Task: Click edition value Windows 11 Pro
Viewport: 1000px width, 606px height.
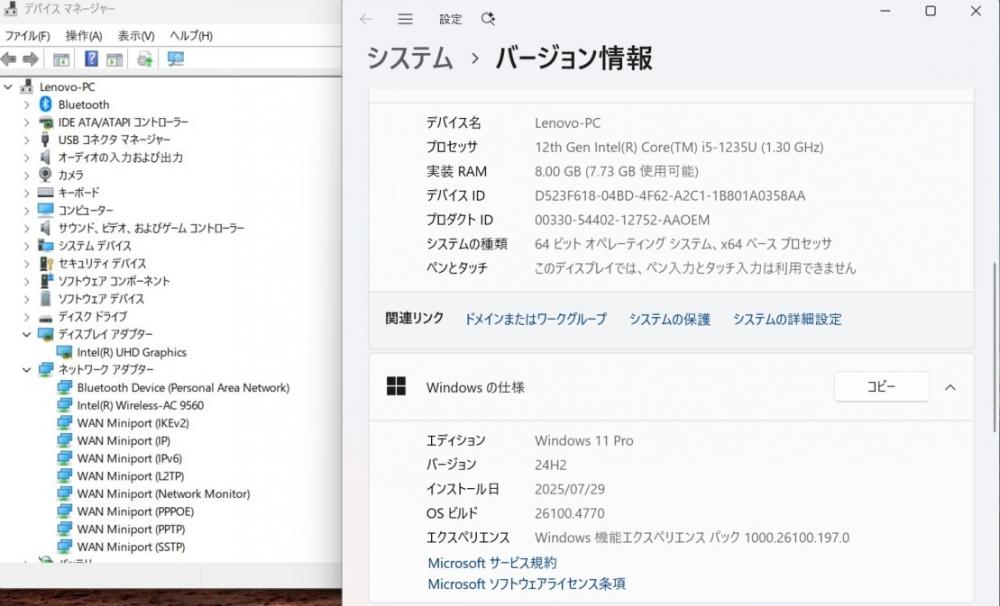Action: [584, 441]
